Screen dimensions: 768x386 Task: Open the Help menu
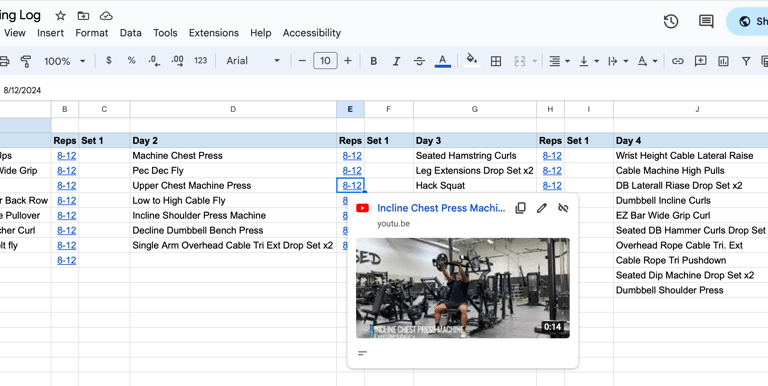click(261, 33)
